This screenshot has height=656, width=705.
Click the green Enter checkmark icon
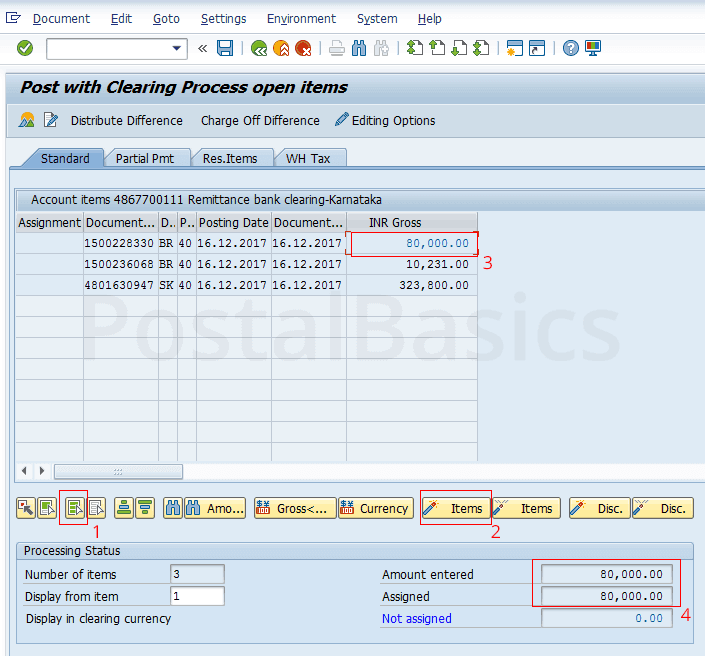[25, 48]
